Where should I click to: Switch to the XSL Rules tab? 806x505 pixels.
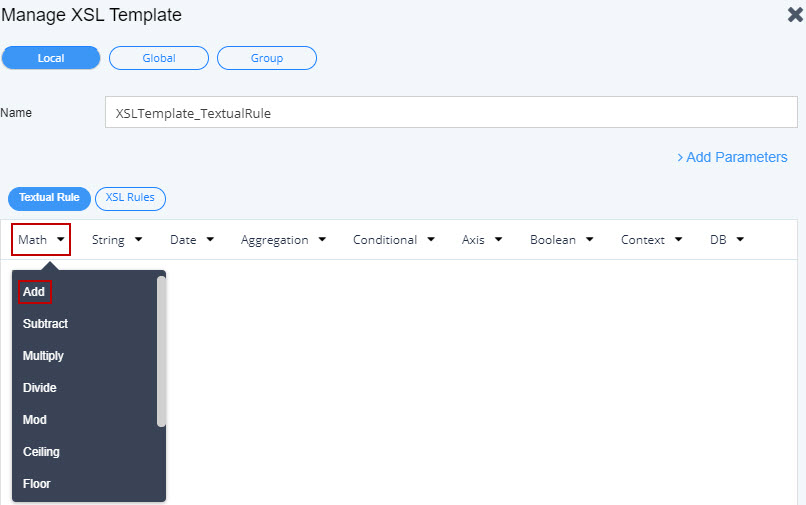(x=130, y=198)
